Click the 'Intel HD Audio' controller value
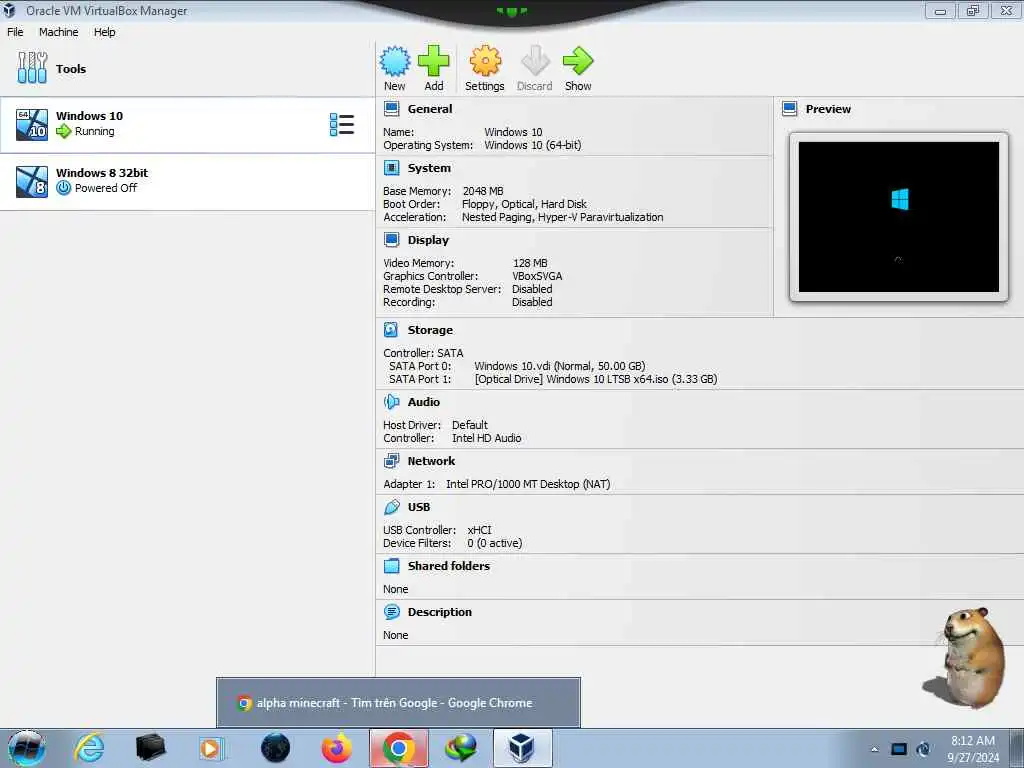This screenshot has height=768, width=1024. click(x=487, y=438)
